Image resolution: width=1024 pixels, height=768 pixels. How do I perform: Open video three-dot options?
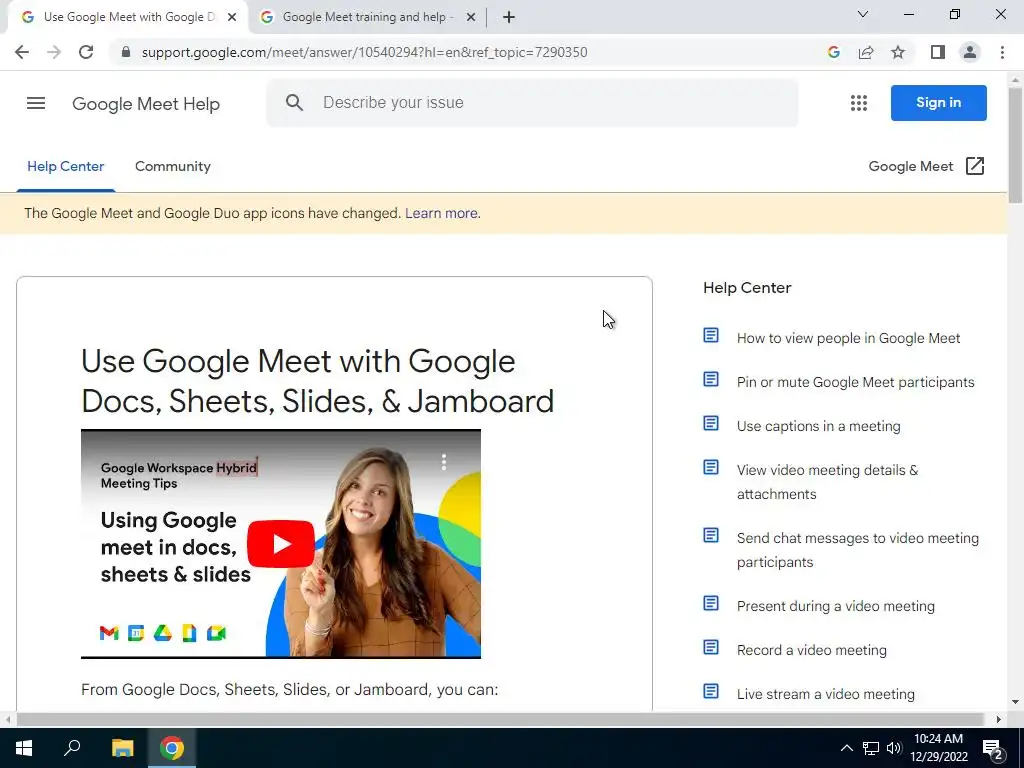click(x=443, y=462)
